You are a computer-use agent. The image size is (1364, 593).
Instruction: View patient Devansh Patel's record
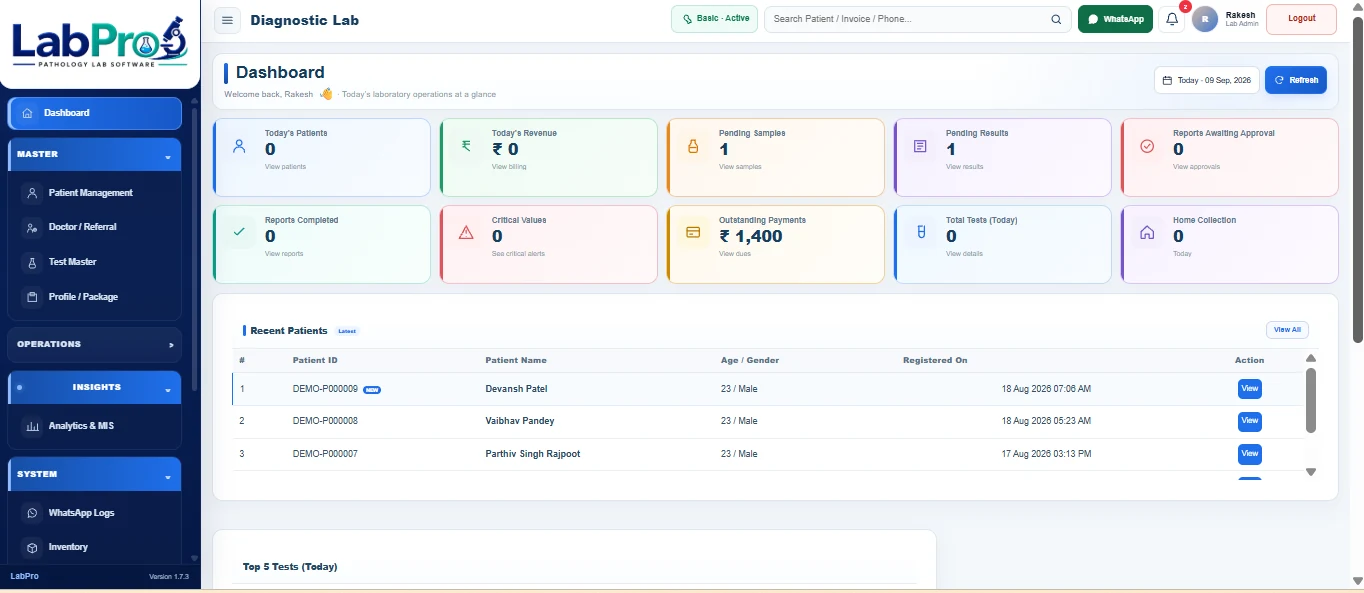[x=1249, y=389]
